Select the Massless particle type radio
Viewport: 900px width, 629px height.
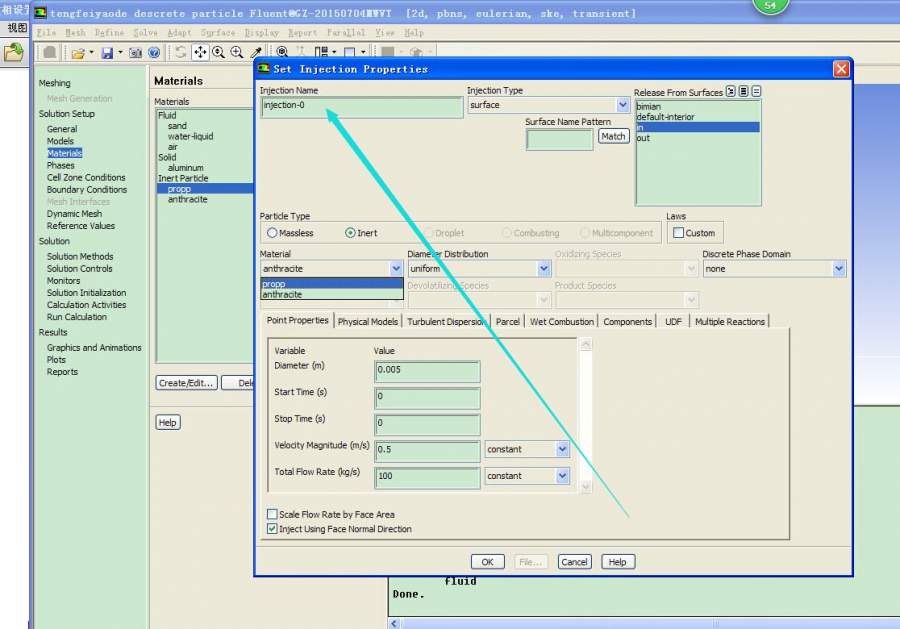pos(272,233)
